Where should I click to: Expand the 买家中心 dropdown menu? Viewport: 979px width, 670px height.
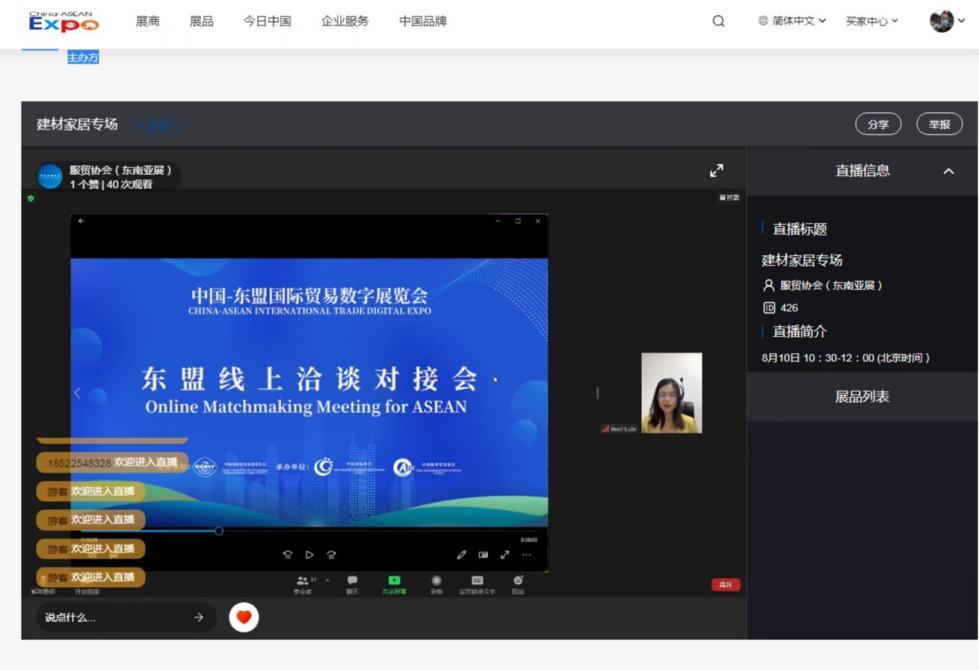pos(871,21)
